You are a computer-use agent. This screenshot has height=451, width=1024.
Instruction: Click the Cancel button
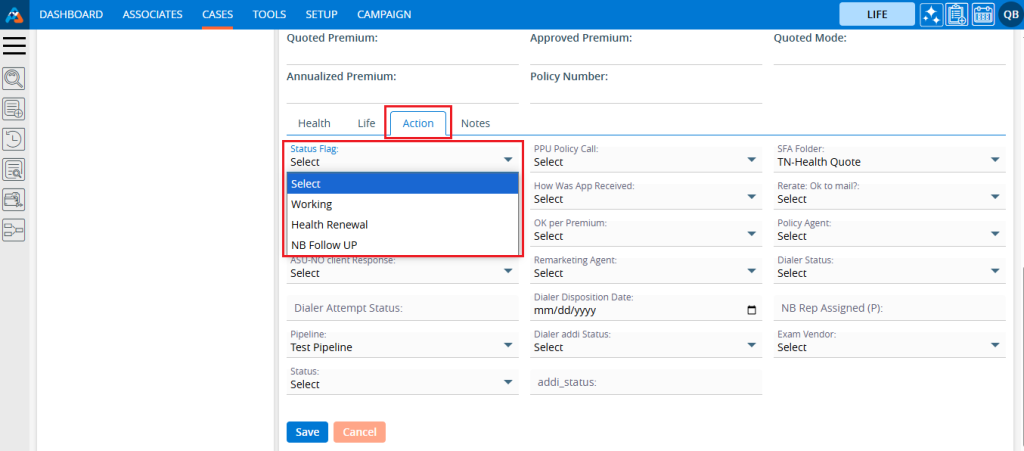pos(359,432)
